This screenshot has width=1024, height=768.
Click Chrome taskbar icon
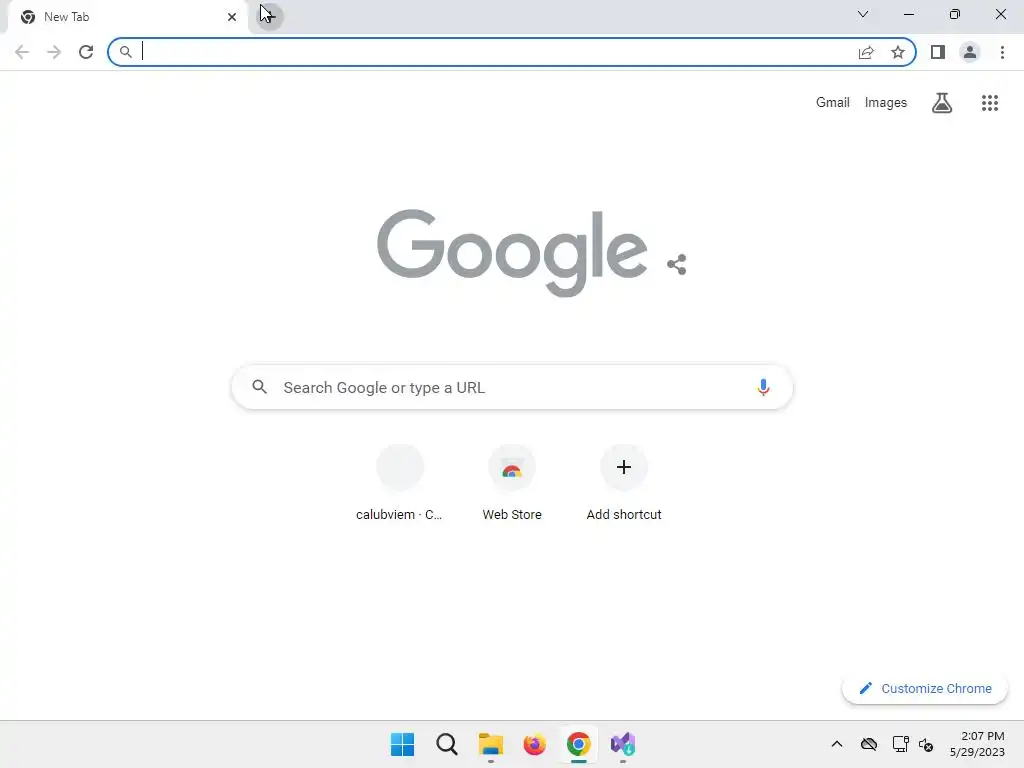579,744
